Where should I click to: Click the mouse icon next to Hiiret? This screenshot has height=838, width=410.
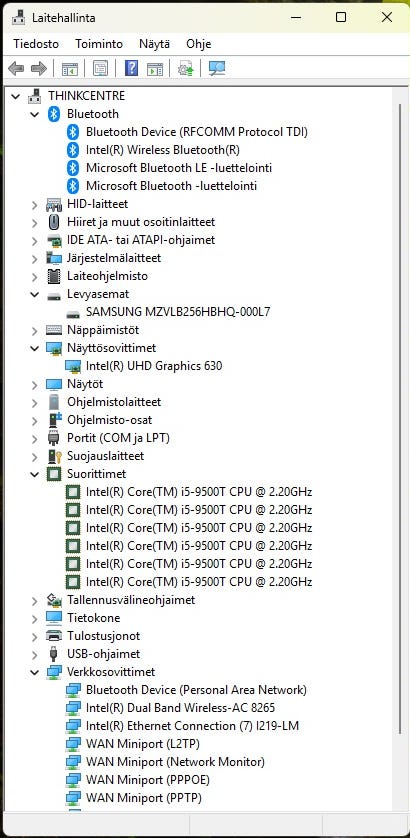tap(53, 222)
